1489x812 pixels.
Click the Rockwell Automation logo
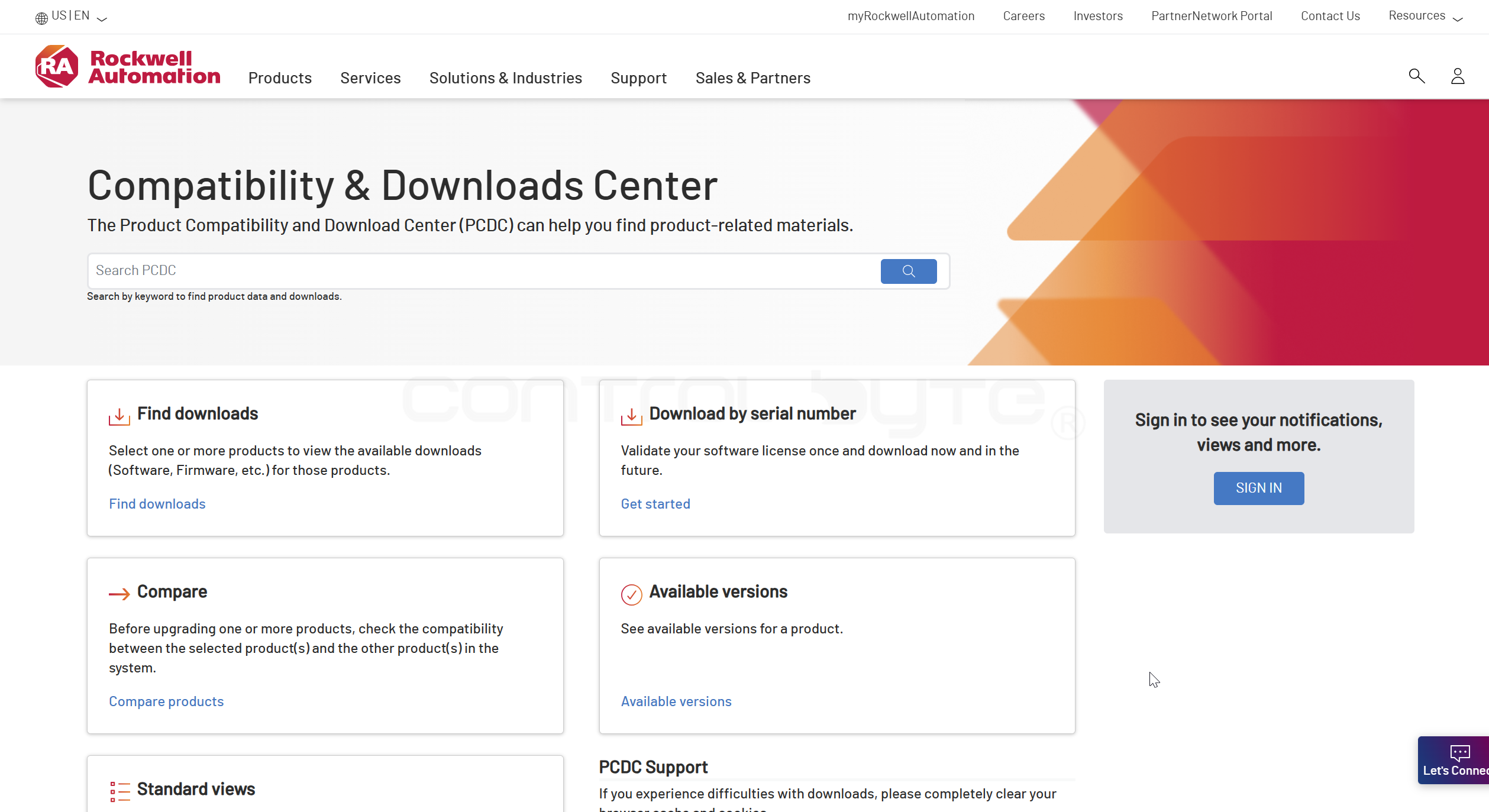[128, 67]
